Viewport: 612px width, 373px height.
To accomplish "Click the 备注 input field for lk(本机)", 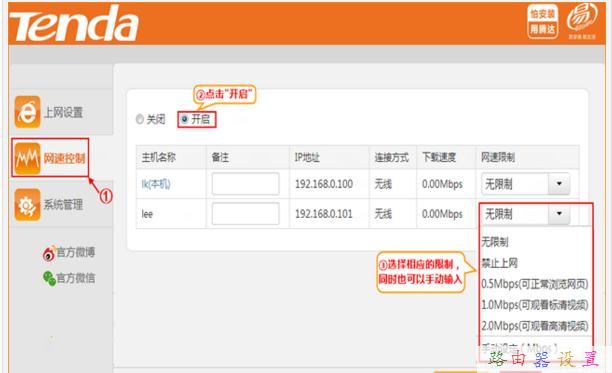I will 246,184.
